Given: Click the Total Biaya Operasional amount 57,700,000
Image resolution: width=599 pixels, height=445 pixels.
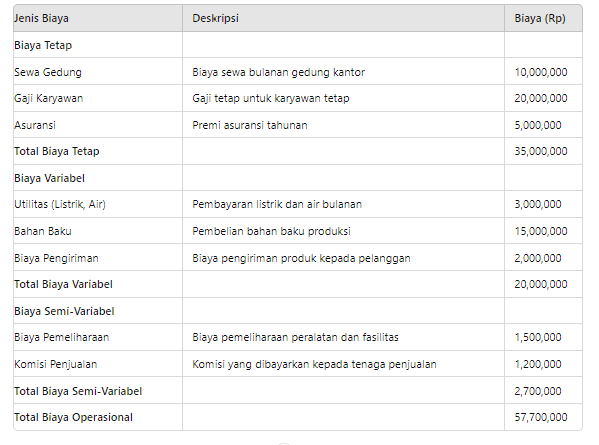Looking at the screenshot, I should 541,417.
